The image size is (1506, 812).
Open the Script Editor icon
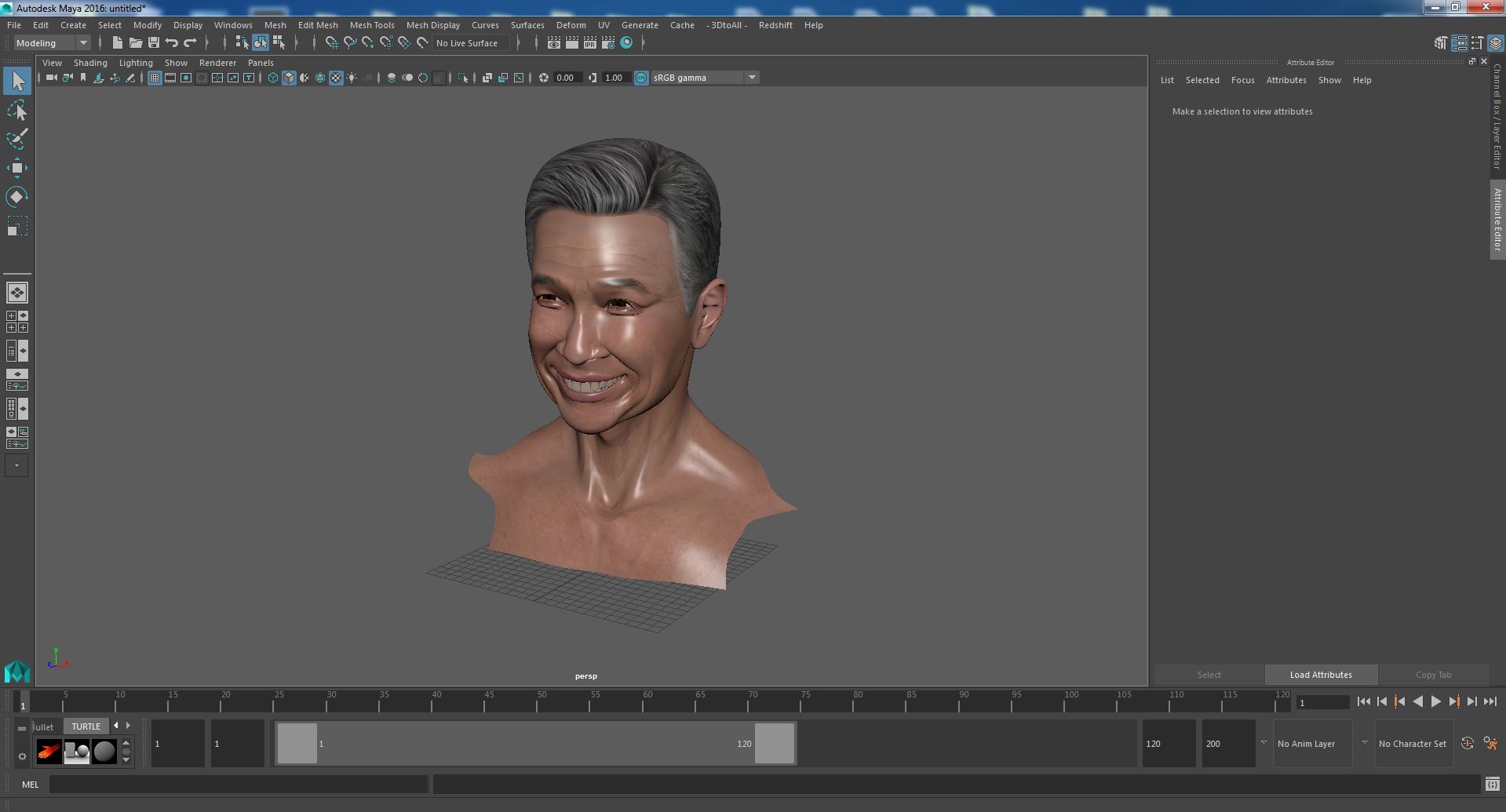tap(1492, 784)
